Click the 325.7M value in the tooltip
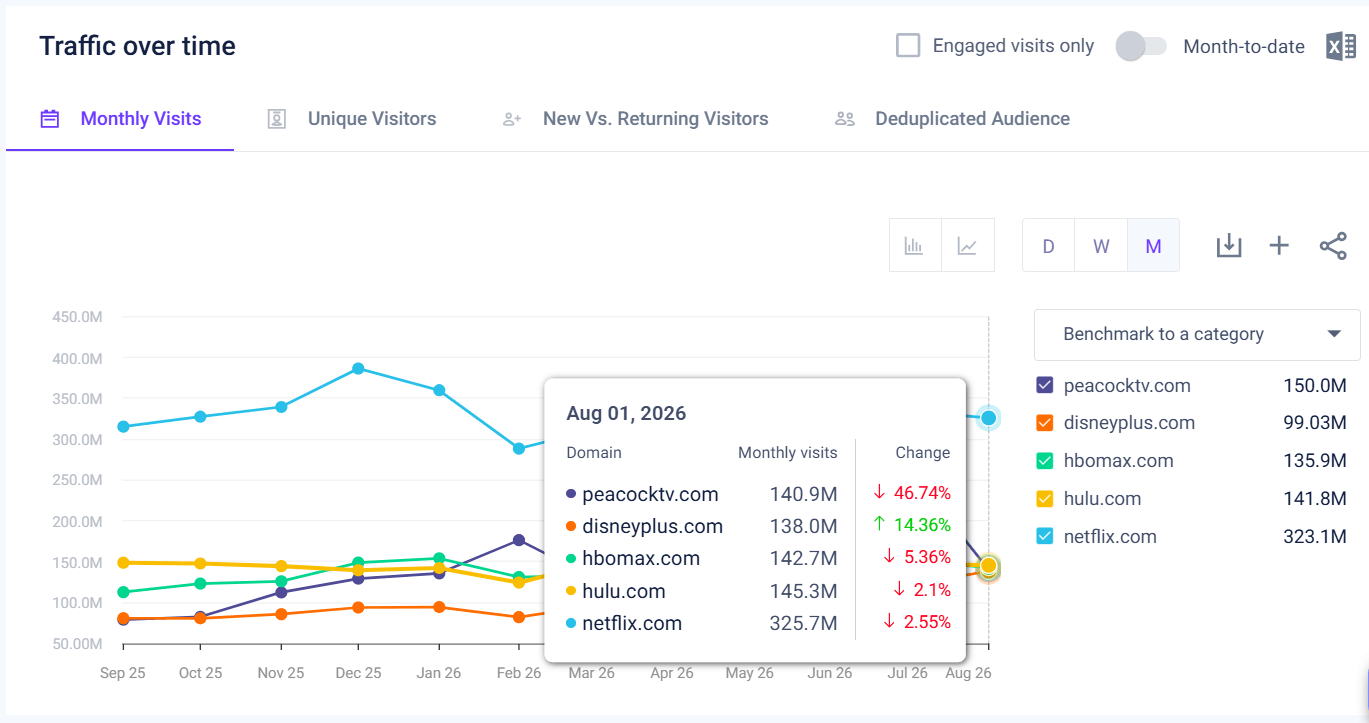The width and height of the screenshot is (1369, 723). click(x=803, y=623)
